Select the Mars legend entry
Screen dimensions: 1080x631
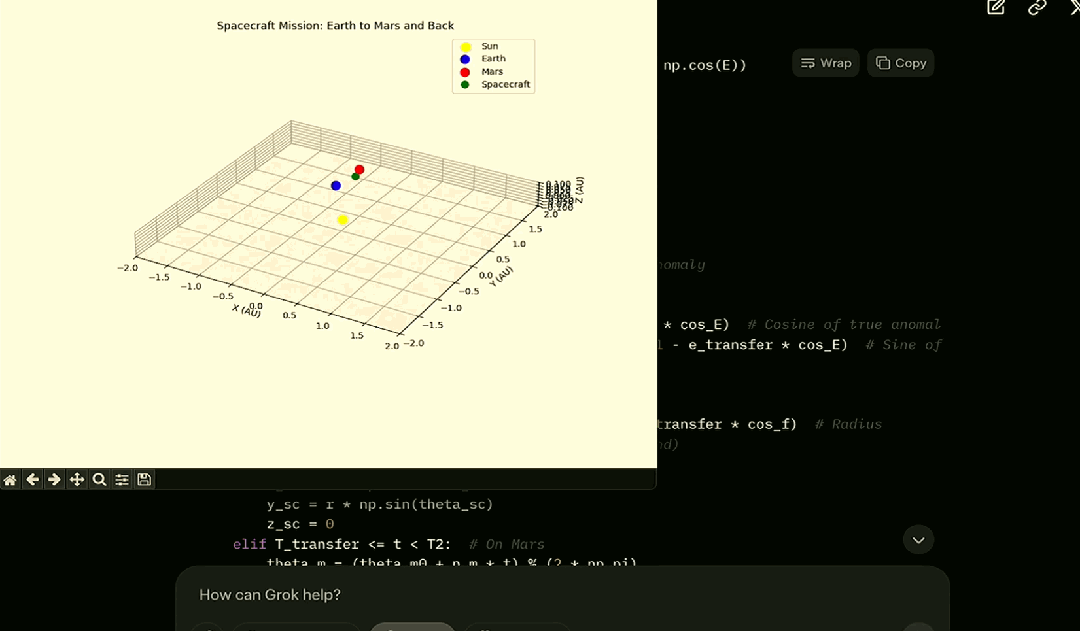coord(482,72)
